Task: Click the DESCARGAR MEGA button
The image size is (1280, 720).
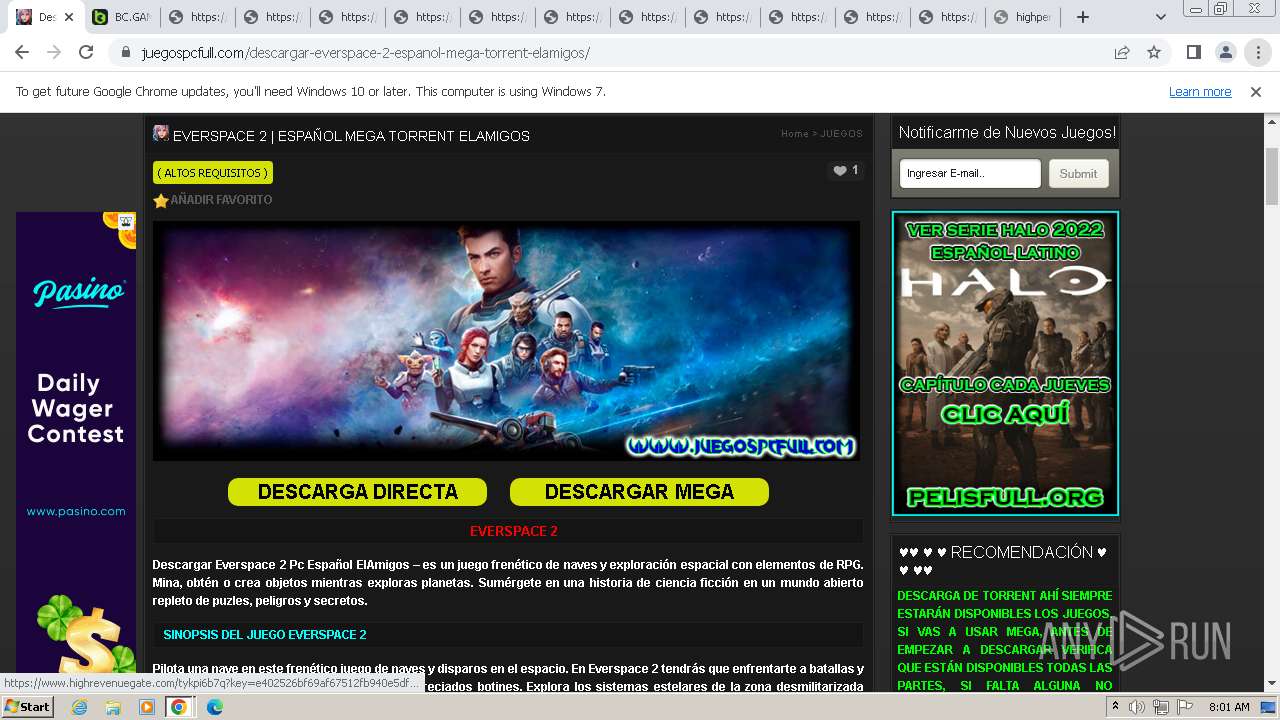Action: (x=639, y=492)
